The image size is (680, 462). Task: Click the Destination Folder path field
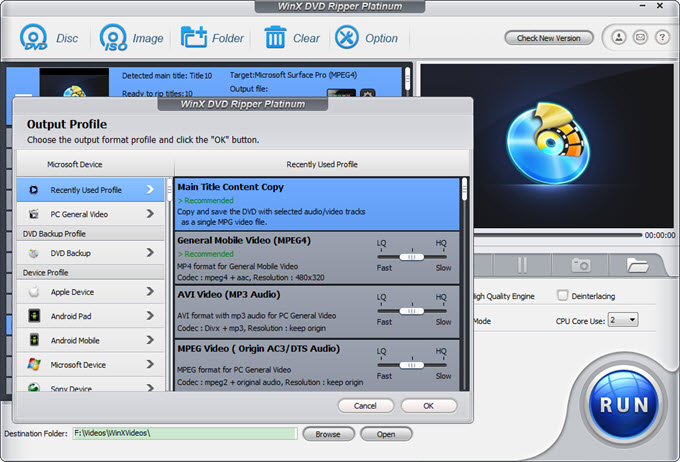coord(185,433)
